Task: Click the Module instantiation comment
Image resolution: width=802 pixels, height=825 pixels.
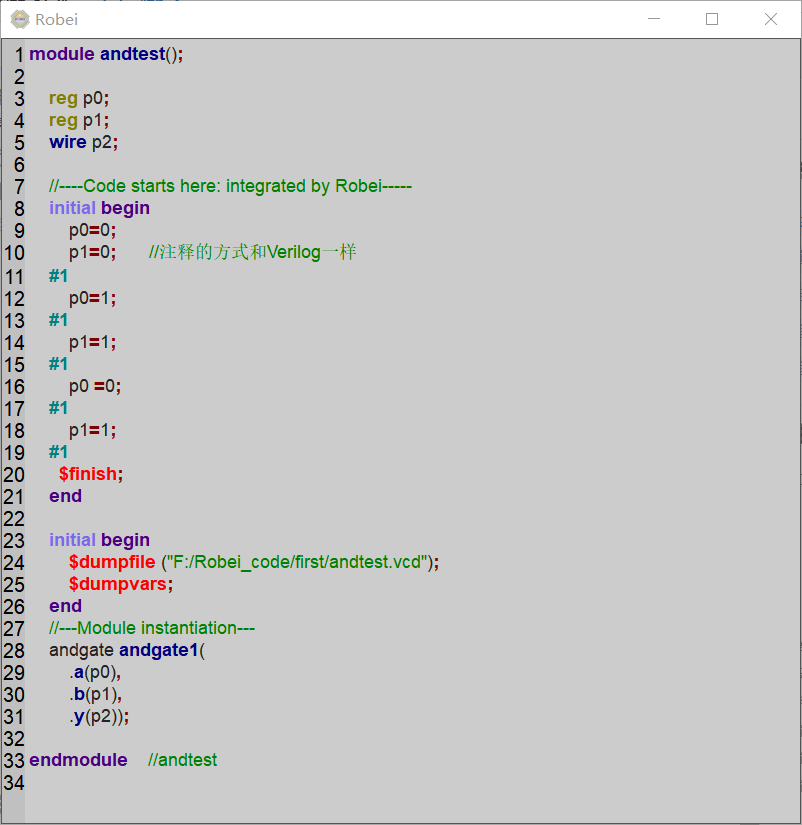Action: [x=151, y=628]
